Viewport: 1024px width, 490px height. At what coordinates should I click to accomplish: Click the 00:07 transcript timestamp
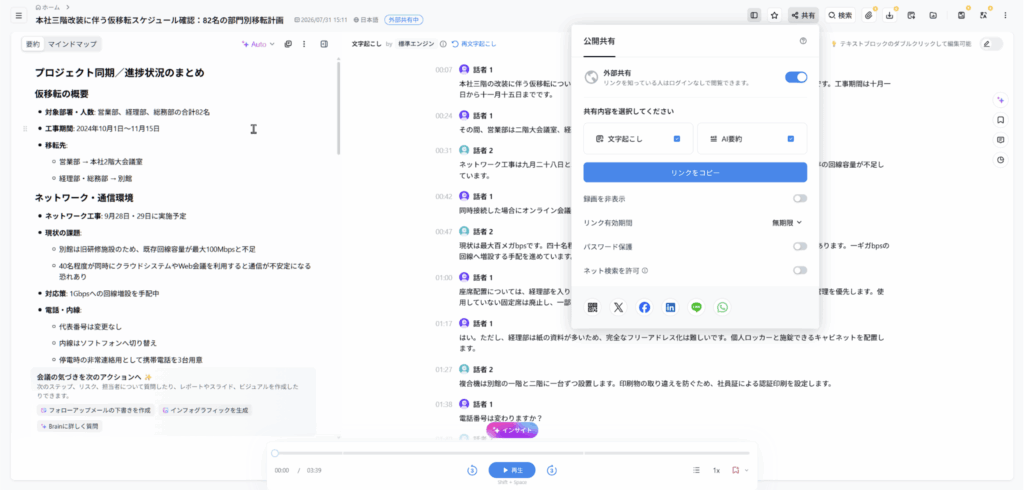pos(444,69)
